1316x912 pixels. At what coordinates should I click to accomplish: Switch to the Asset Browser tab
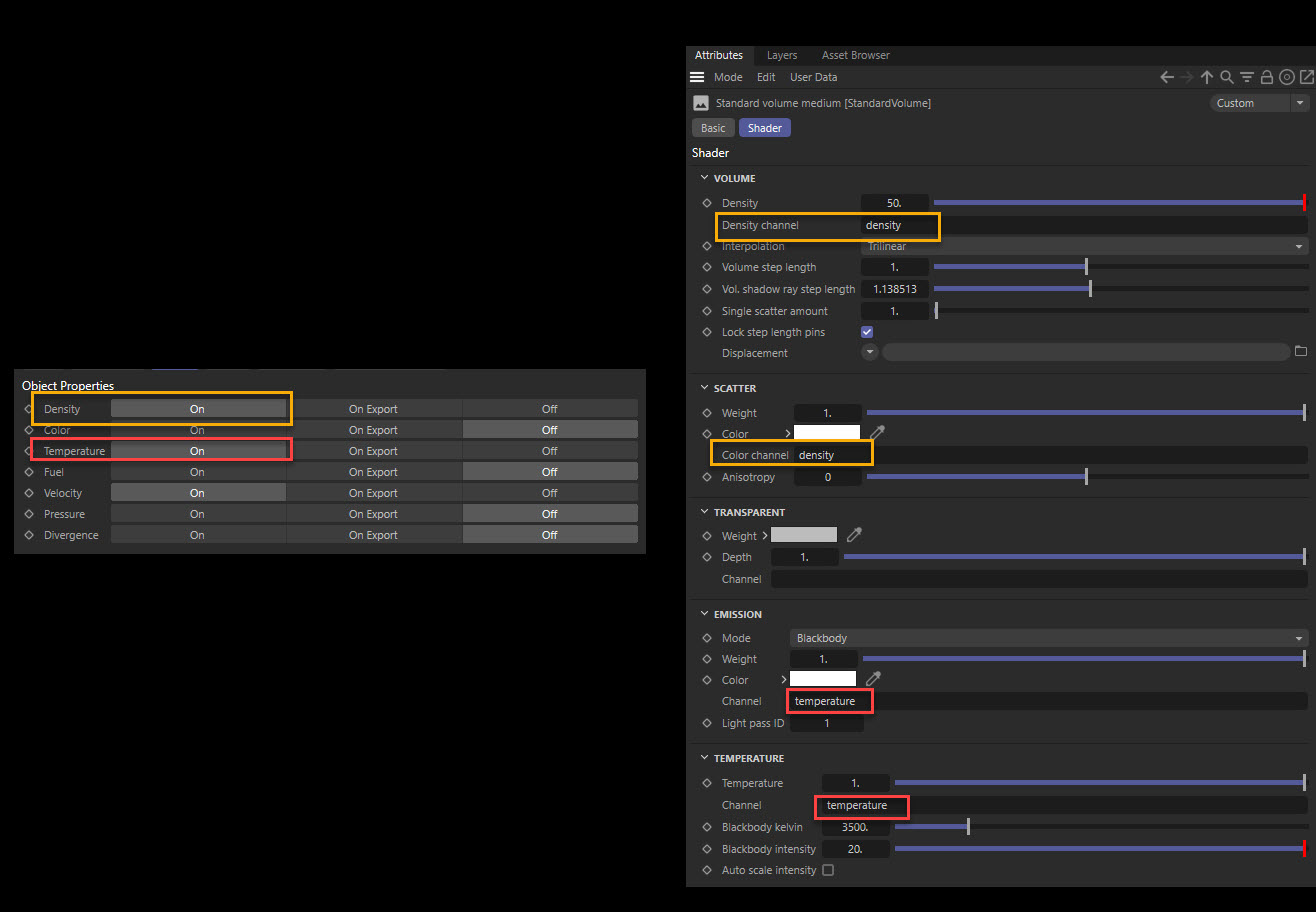pos(855,55)
